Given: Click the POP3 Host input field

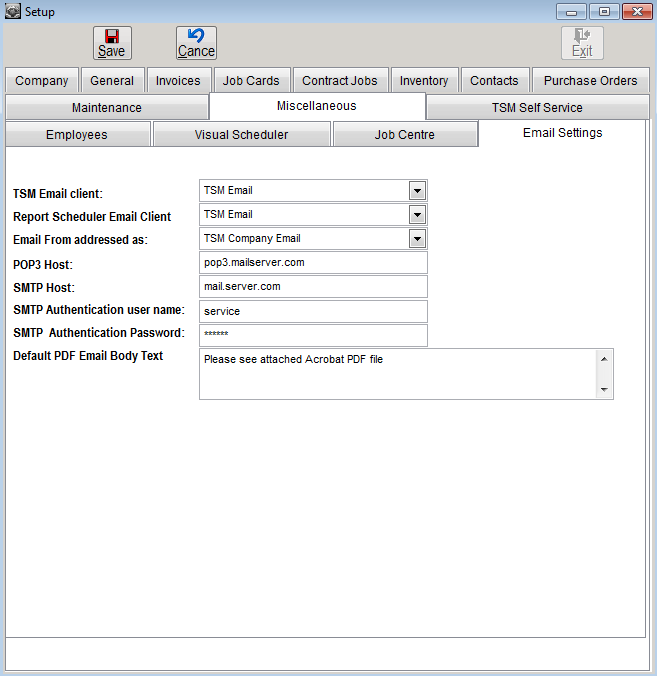Looking at the screenshot, I should [x=313, y=263].
